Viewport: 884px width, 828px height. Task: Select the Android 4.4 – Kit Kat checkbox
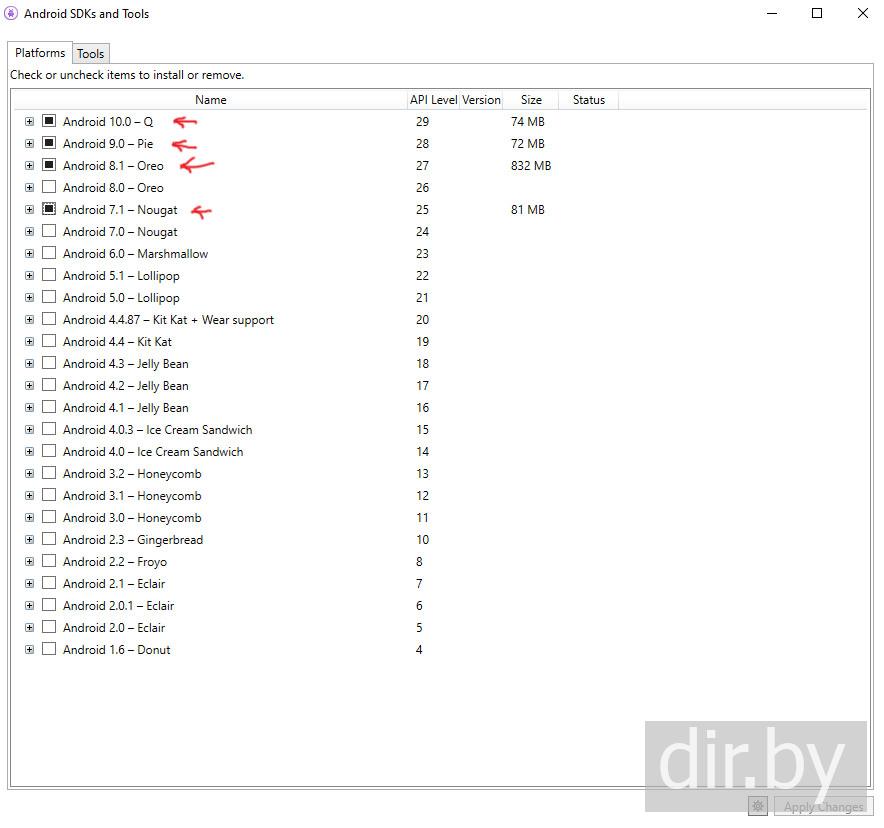[49, 340]
